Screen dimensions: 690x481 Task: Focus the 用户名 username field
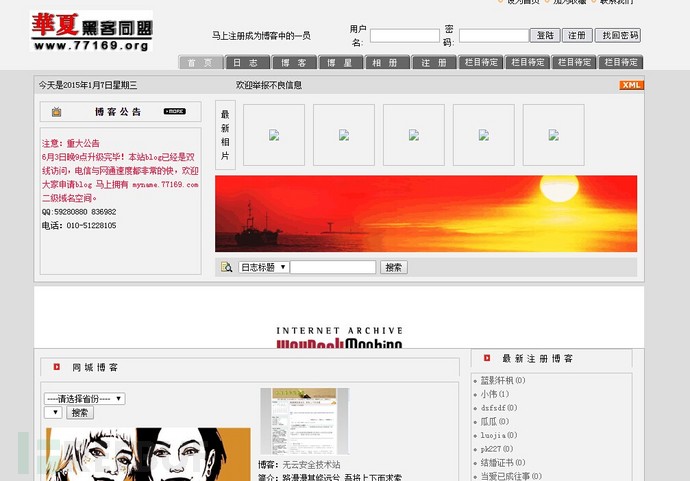pyautogui.click(x=404, y=35)
